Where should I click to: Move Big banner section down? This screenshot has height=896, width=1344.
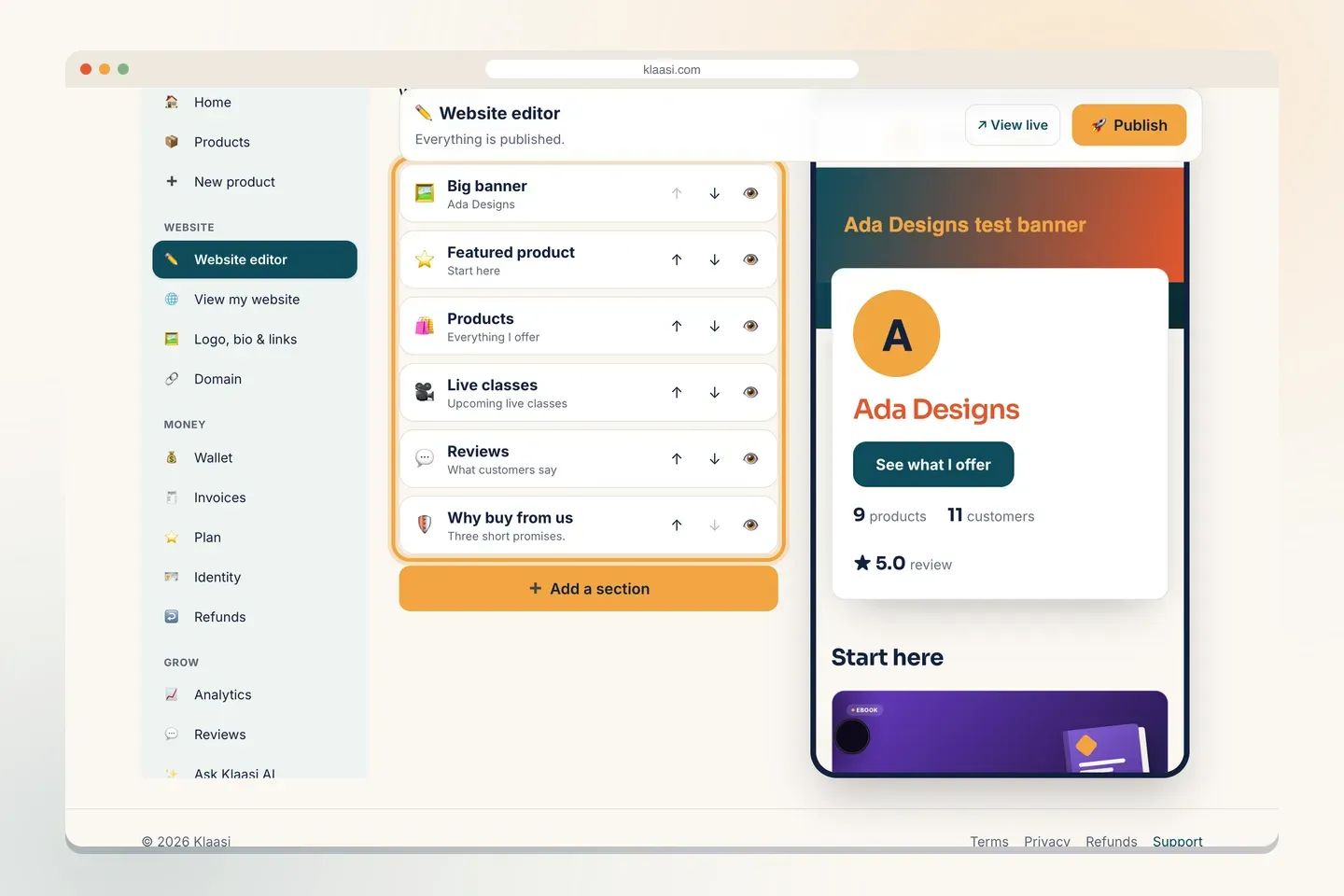coord(714,193)
